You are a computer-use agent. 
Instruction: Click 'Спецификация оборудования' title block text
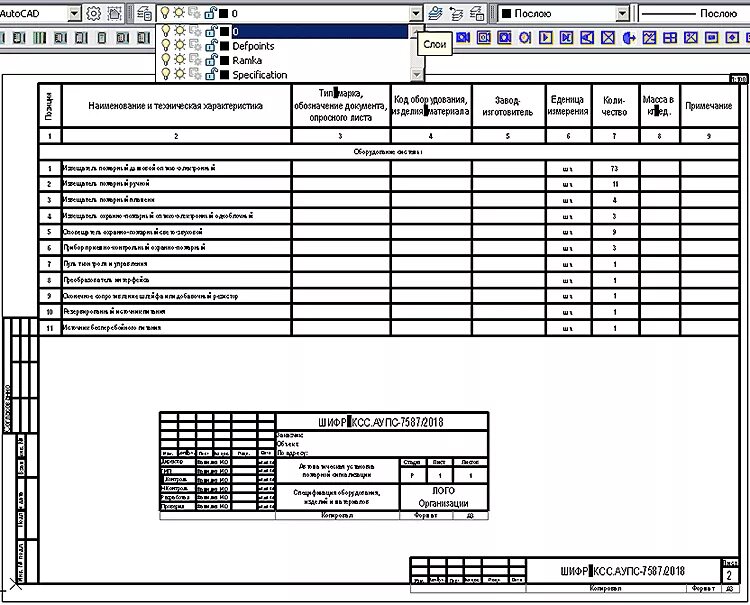point(337,497)
